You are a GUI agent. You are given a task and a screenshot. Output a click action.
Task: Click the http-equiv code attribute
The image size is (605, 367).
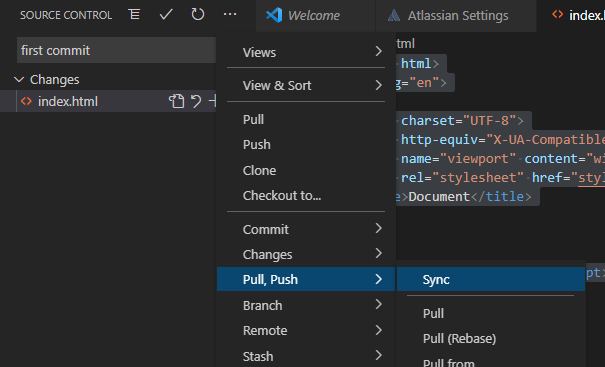tap(439, 139)
